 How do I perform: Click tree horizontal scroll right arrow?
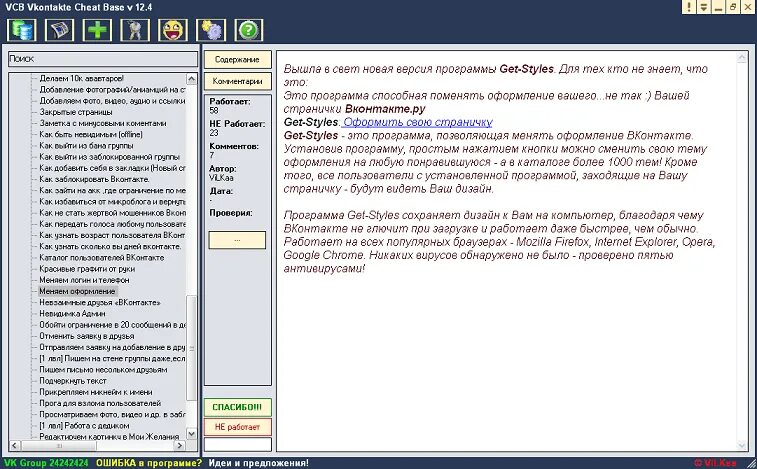(180, 445)
